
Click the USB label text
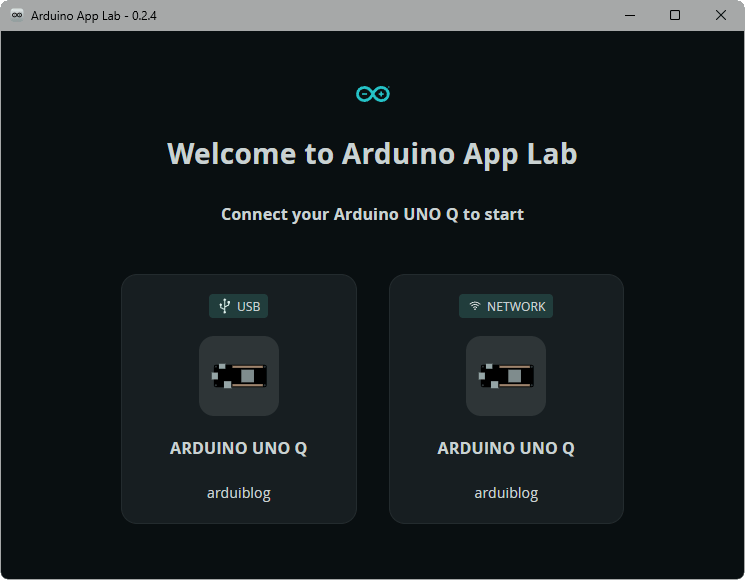click(x=248, y=307)
